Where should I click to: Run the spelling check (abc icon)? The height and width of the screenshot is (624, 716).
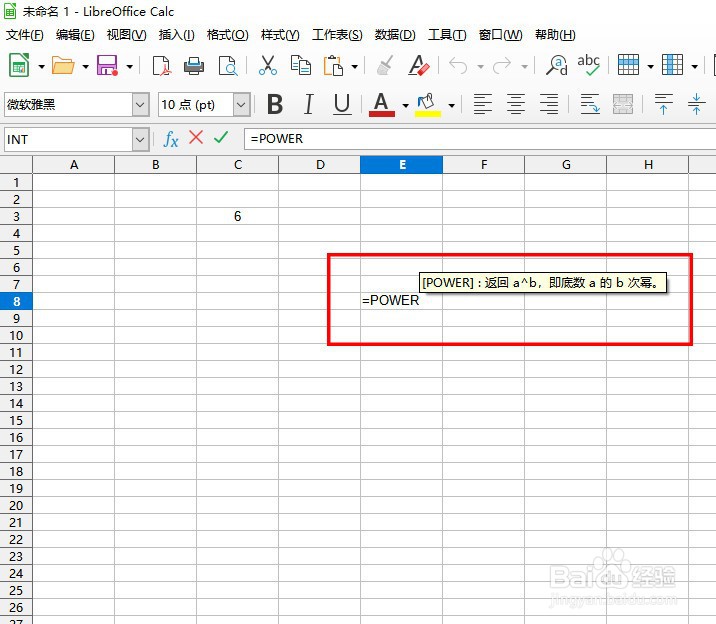tap(588, 65)
